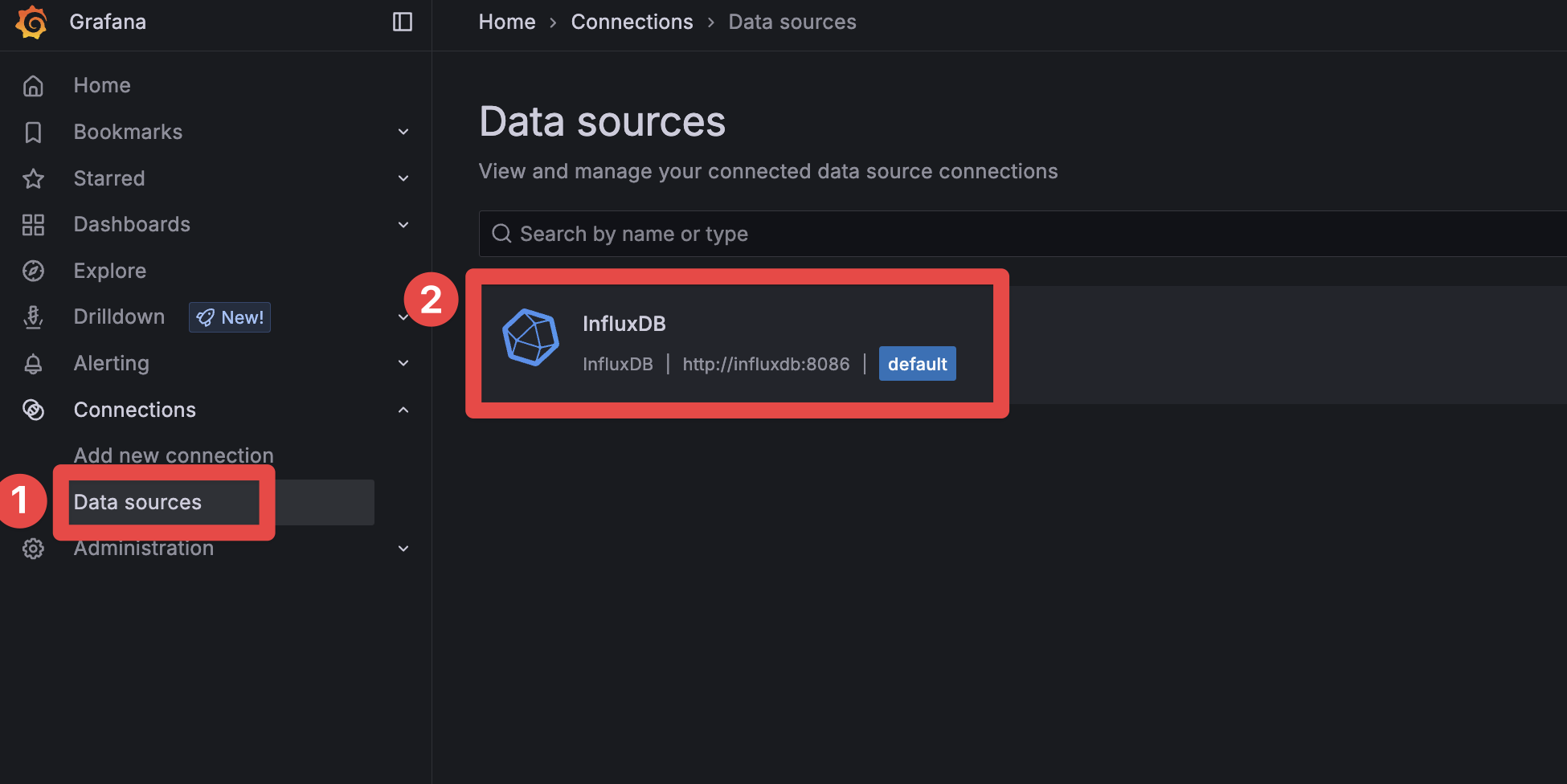The width and height of the screenshot is (1567, 784).
Task: Click the rocket icon in New! badge
Action: [x=206, y=317]
